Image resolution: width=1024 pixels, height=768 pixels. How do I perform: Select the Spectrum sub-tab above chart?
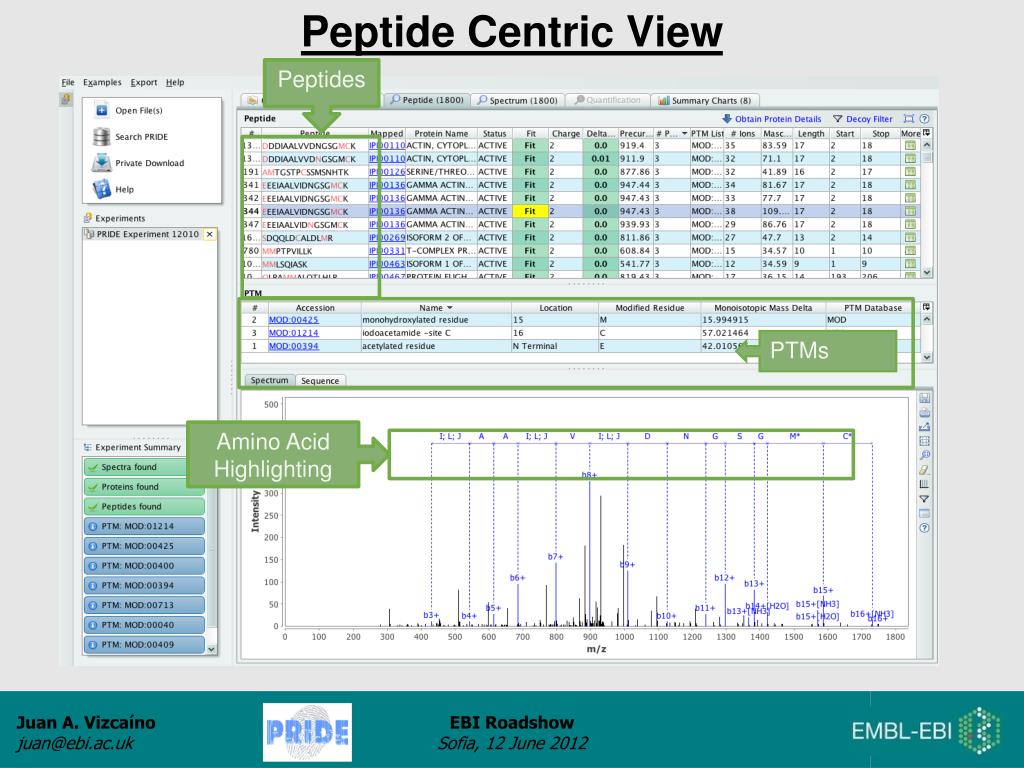269,380
